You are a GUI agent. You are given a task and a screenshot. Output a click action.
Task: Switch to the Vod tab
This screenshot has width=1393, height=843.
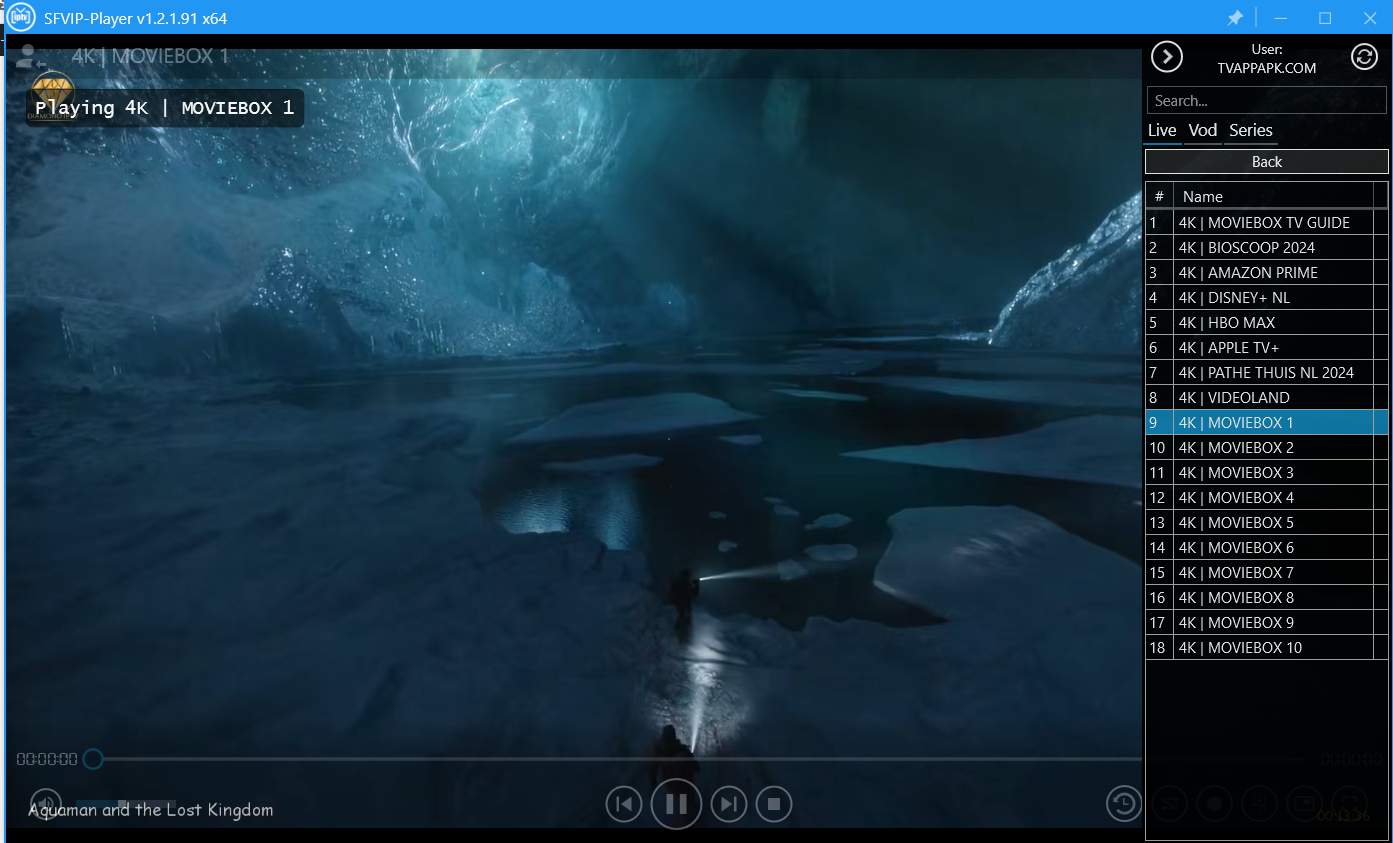[1203, 130]
